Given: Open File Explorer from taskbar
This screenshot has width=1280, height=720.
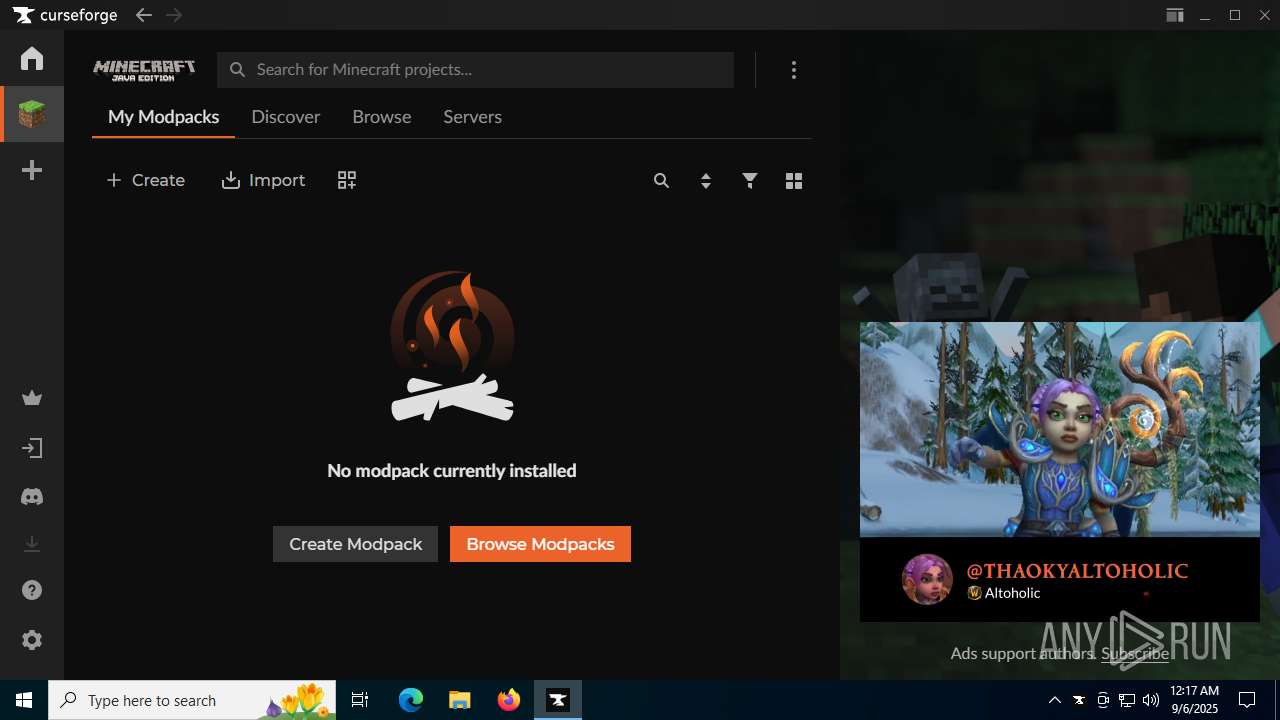Looking at the screenshot, I should coord(459,700).
